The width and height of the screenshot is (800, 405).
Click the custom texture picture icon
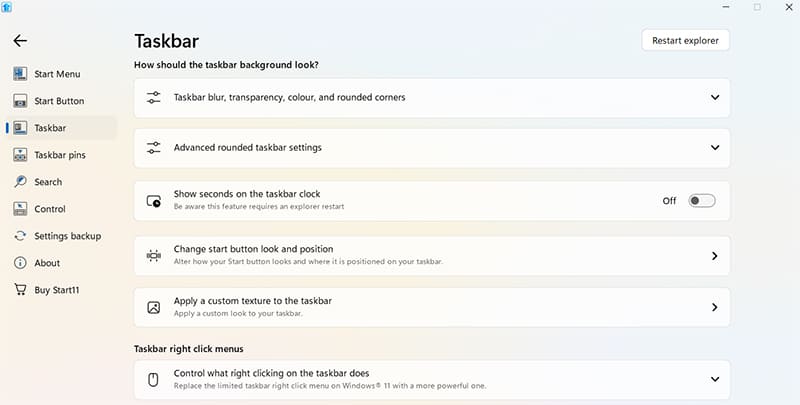pyautogui.click(x=154, y=307)
